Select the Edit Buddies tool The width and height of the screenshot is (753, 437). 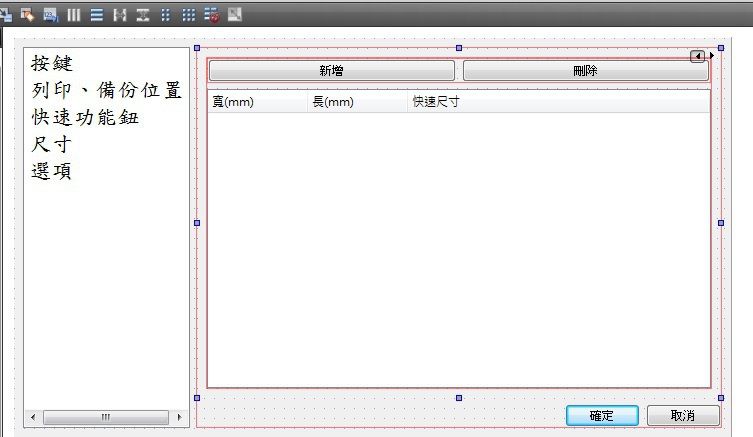pos(27,15)
